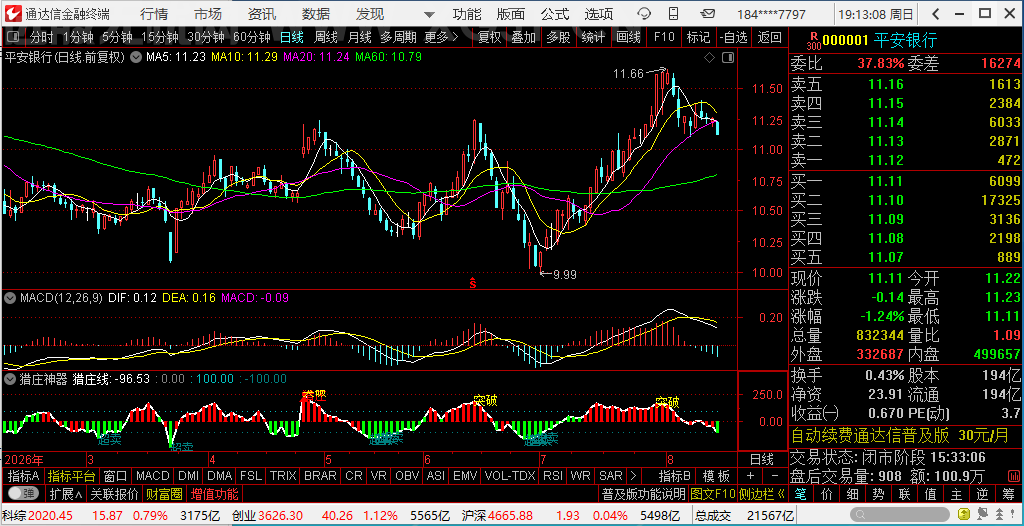Toggle 多股 multi-stock view

coord(558,37)
